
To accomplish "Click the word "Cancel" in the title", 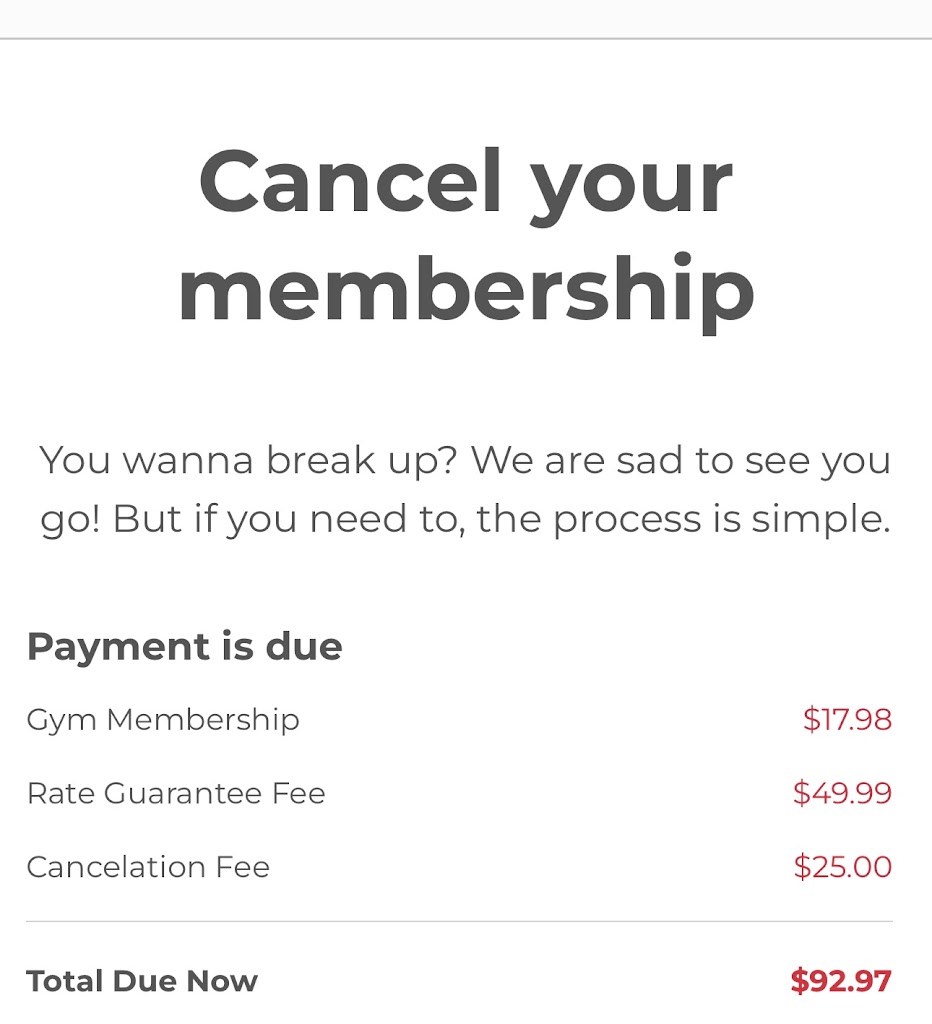I will 350,182.
